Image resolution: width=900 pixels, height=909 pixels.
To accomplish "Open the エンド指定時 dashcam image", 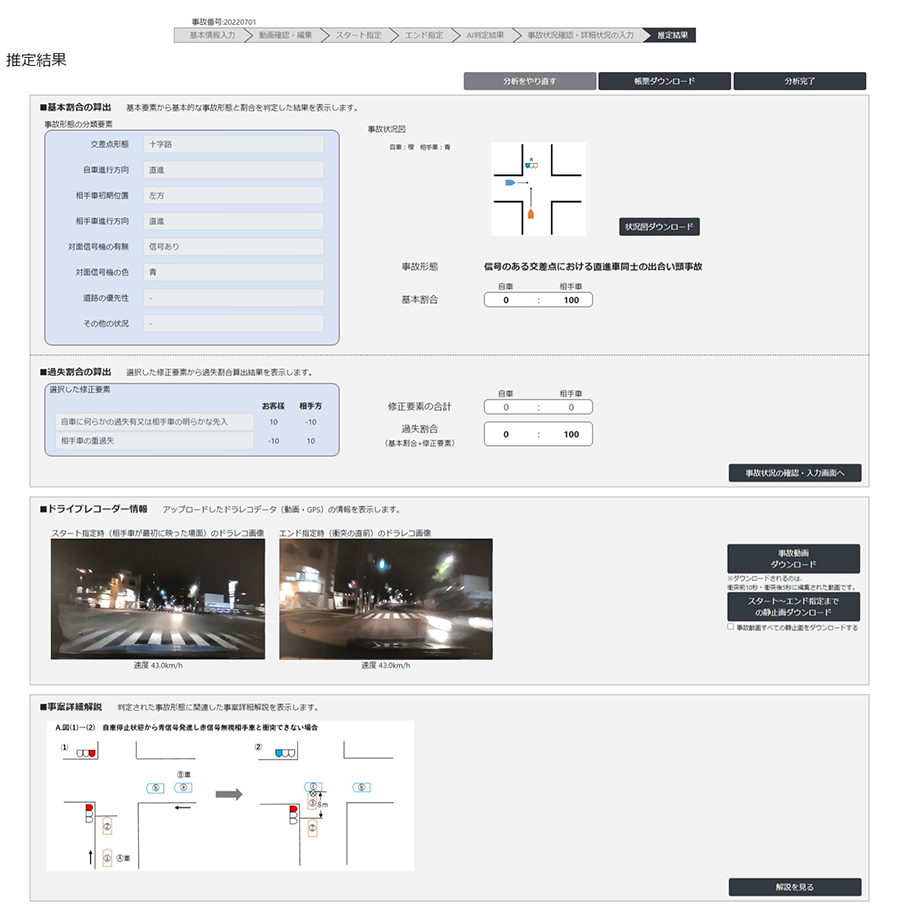I will coord(386,599).
